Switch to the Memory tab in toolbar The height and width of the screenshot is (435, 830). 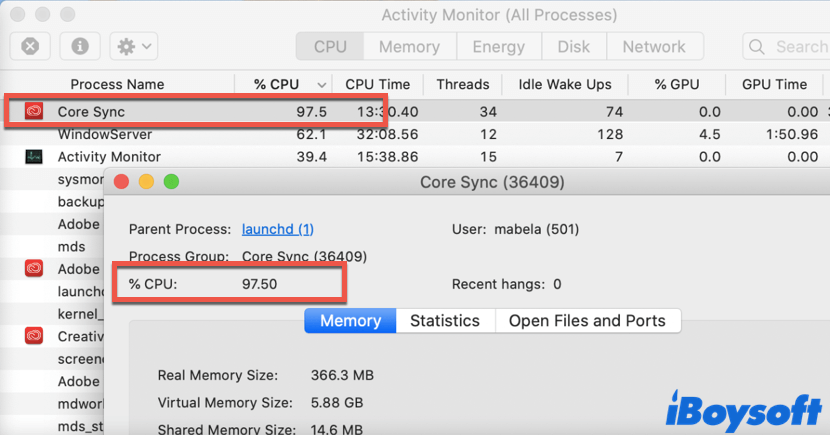pyautogui.click(x=409, y=46)
